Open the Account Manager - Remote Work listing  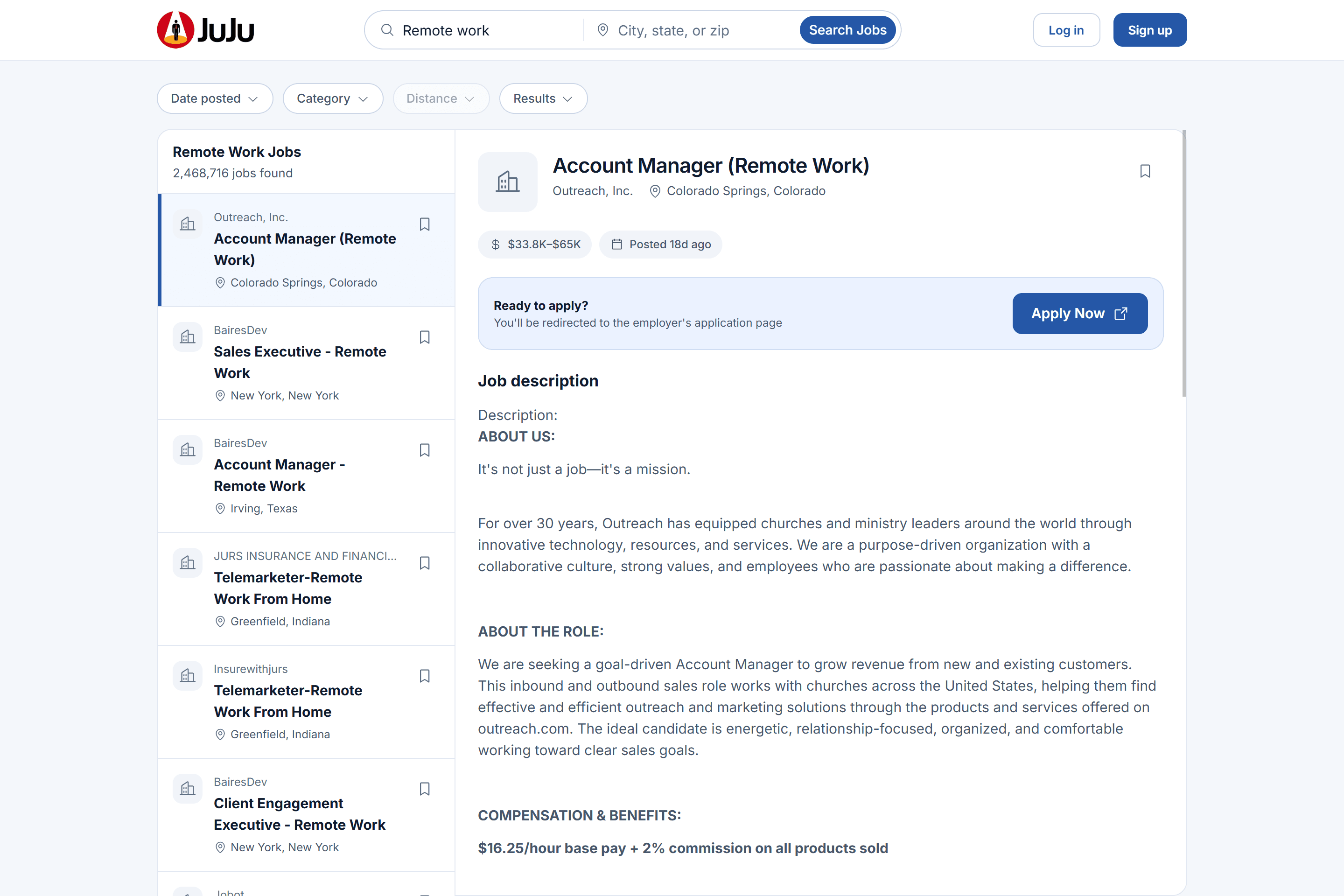pyautogui.click(x=306, y=476)
